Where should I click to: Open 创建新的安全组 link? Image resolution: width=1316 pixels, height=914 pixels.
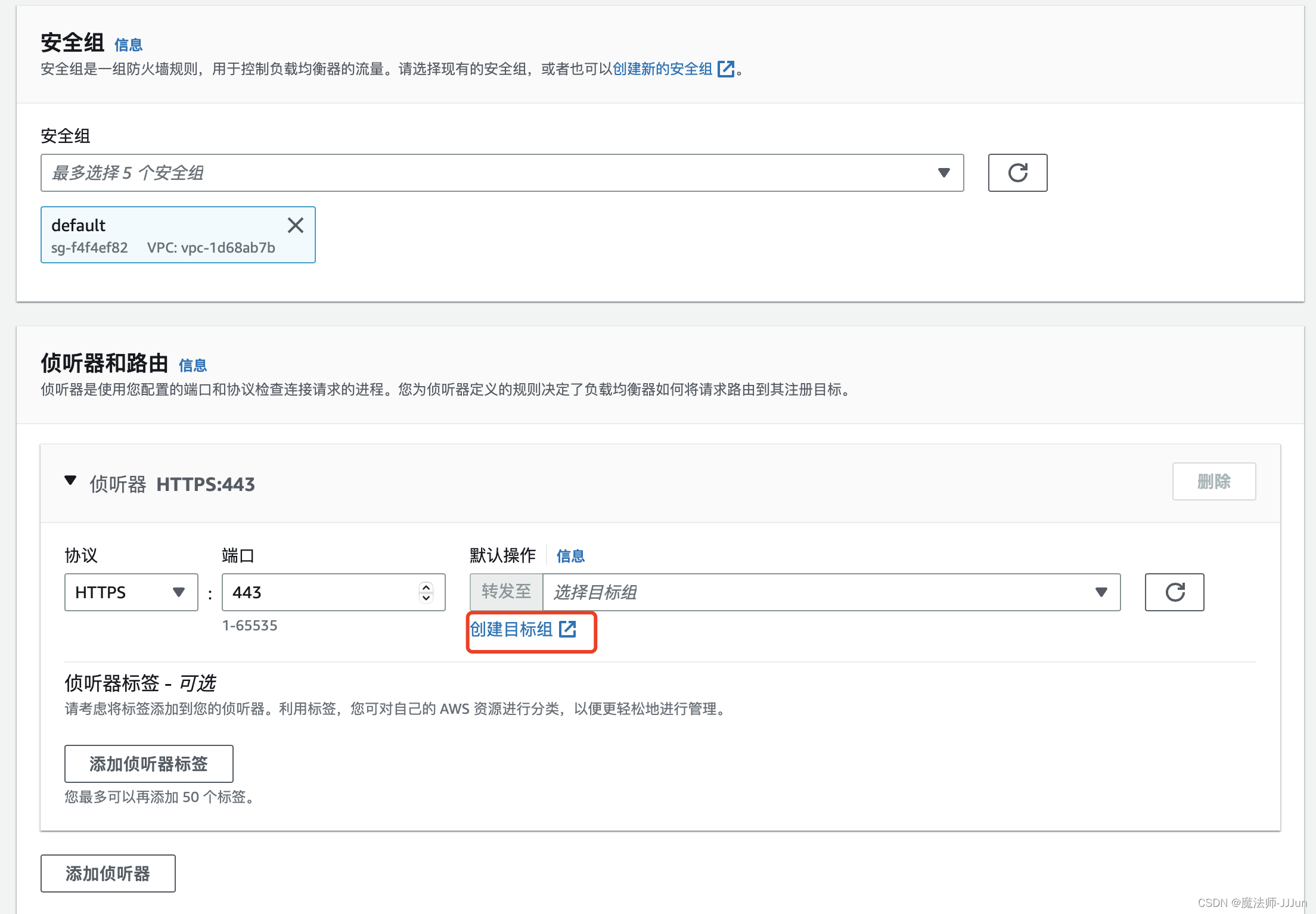pos(673,69)
